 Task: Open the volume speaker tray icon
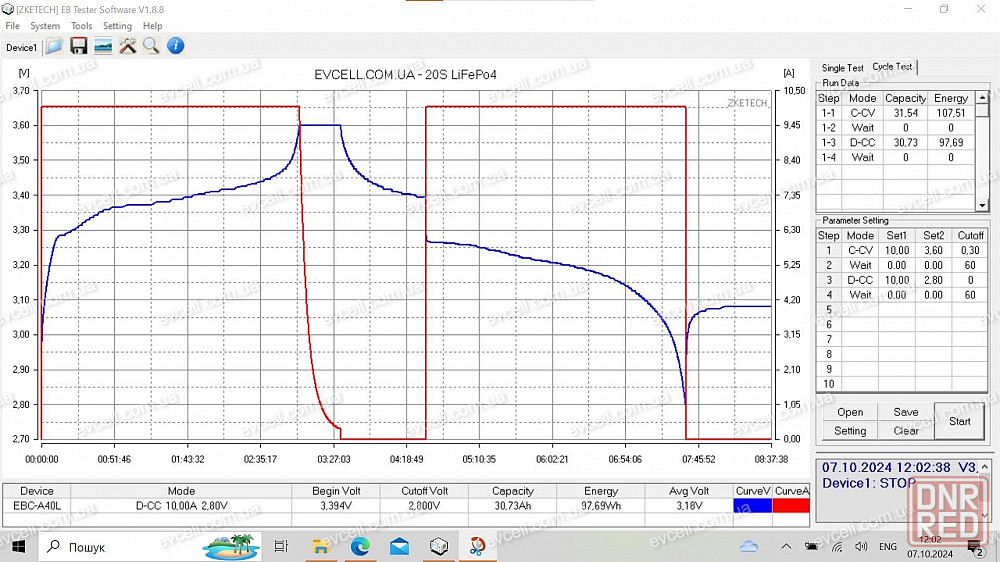pos(861,547)
